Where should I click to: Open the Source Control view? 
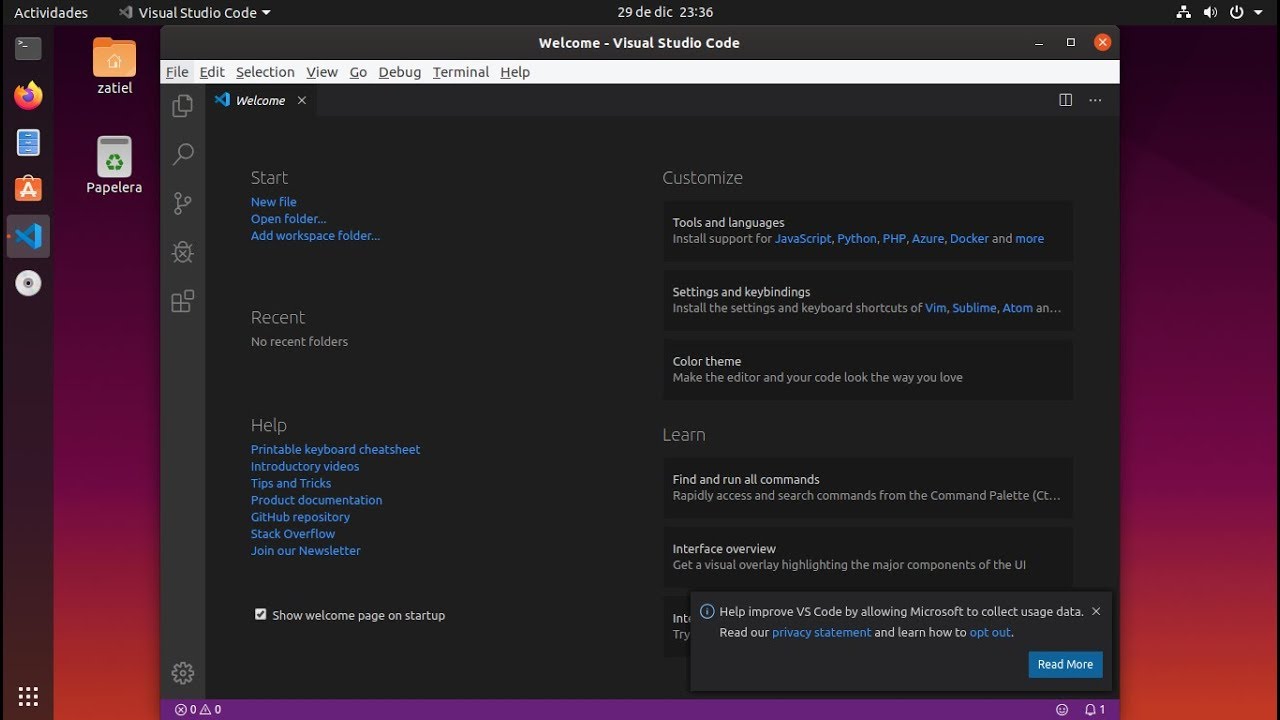tap(182, 203)
